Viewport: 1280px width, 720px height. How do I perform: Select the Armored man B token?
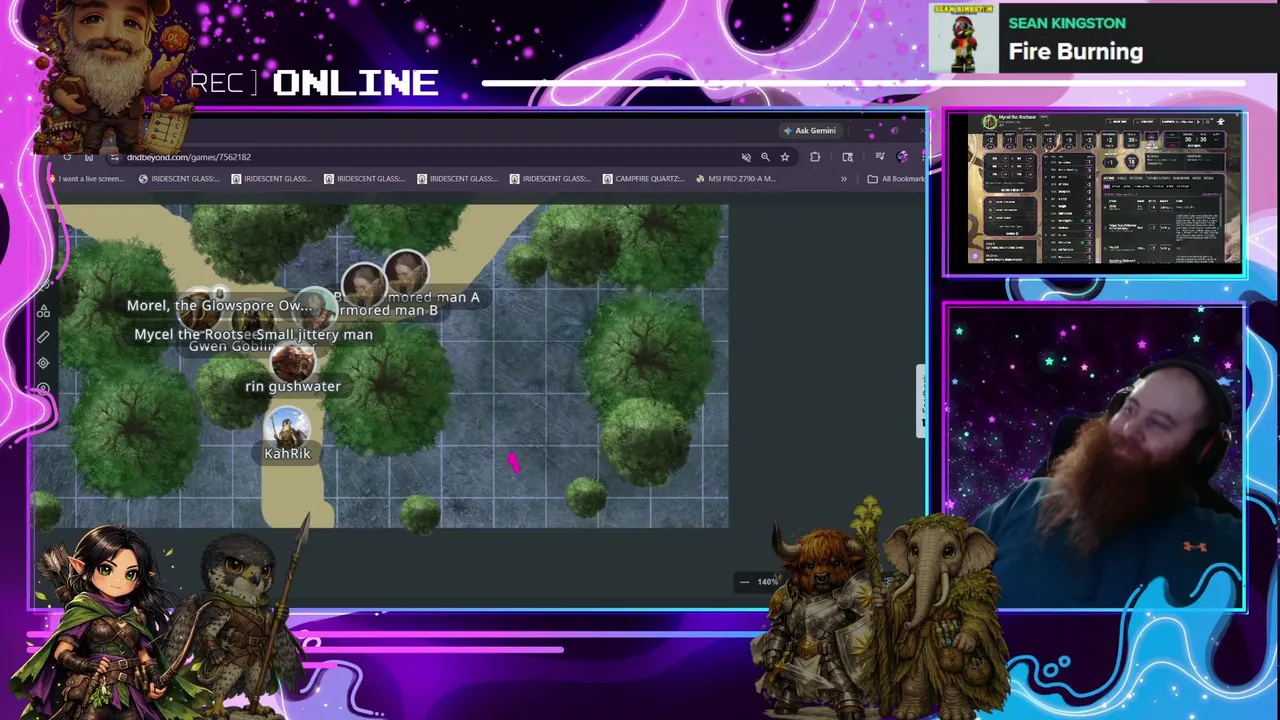364,285
